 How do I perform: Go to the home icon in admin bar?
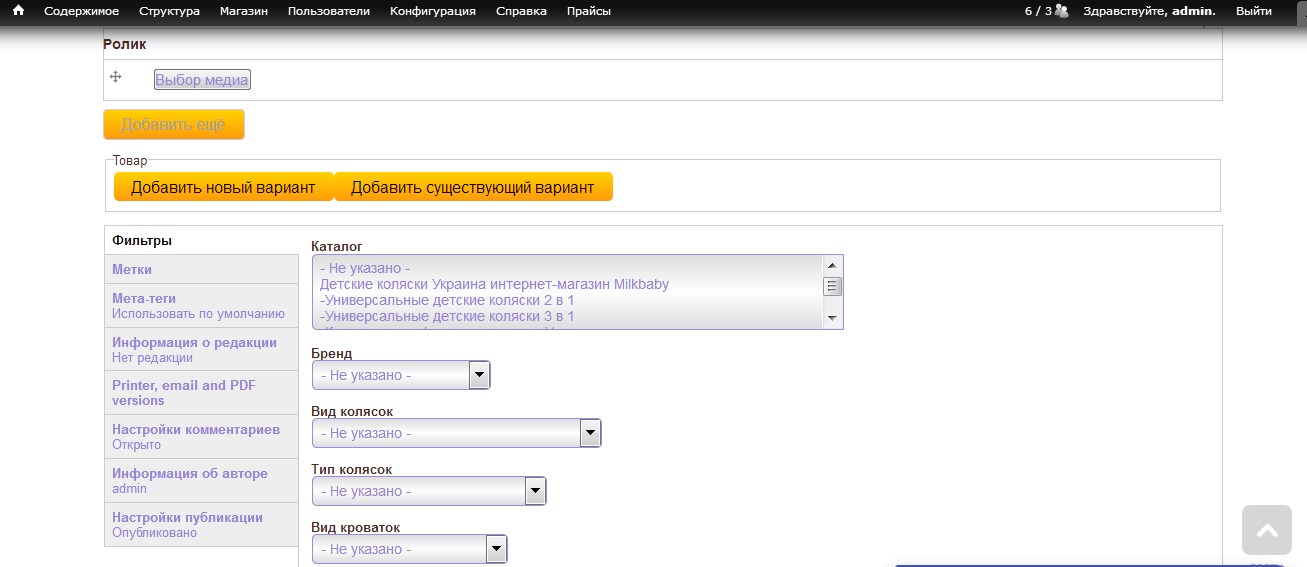[18, 11]
